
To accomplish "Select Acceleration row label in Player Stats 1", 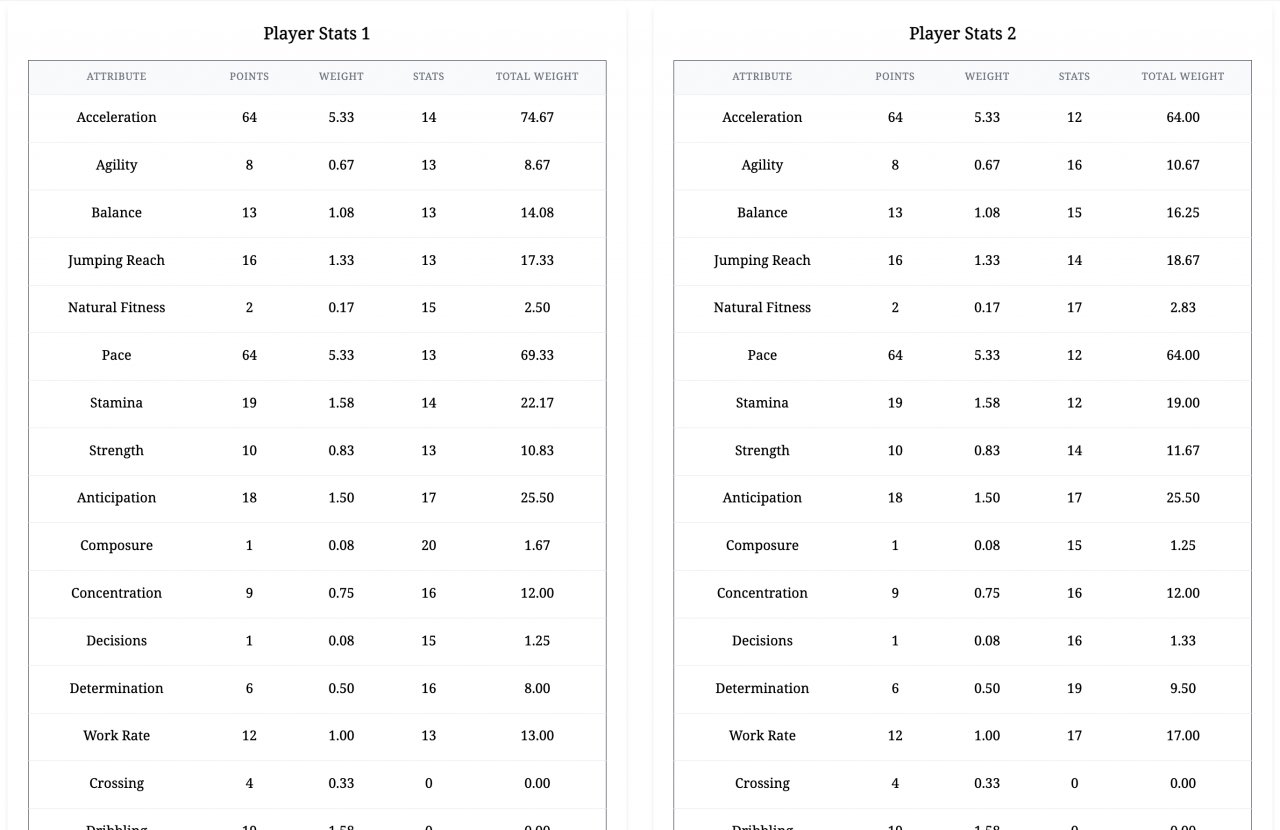I will [116, 117].
